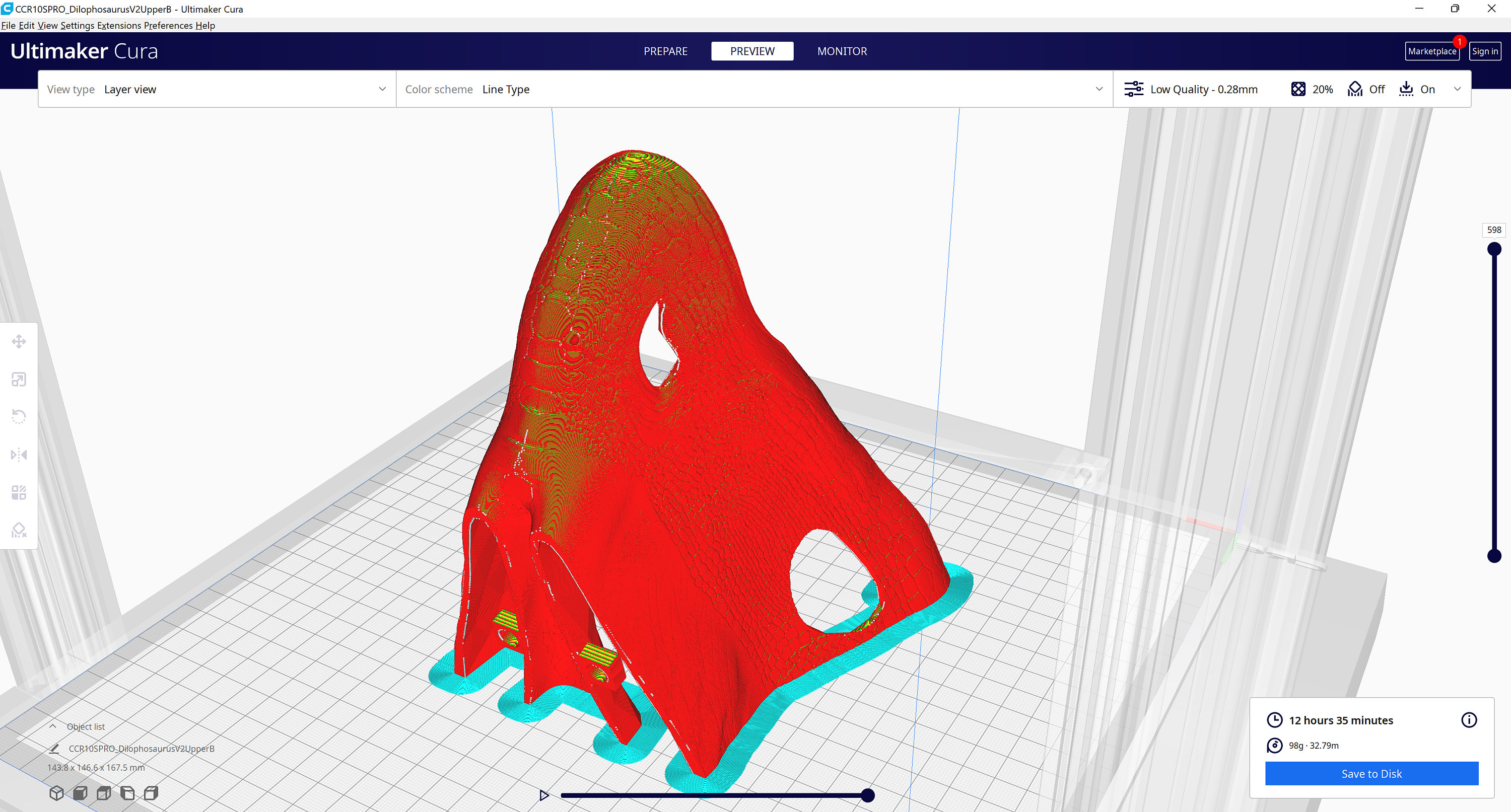Screen dimensions: 1511x812
Task: Play the layer simulation
Action: (x=544, y=795)
